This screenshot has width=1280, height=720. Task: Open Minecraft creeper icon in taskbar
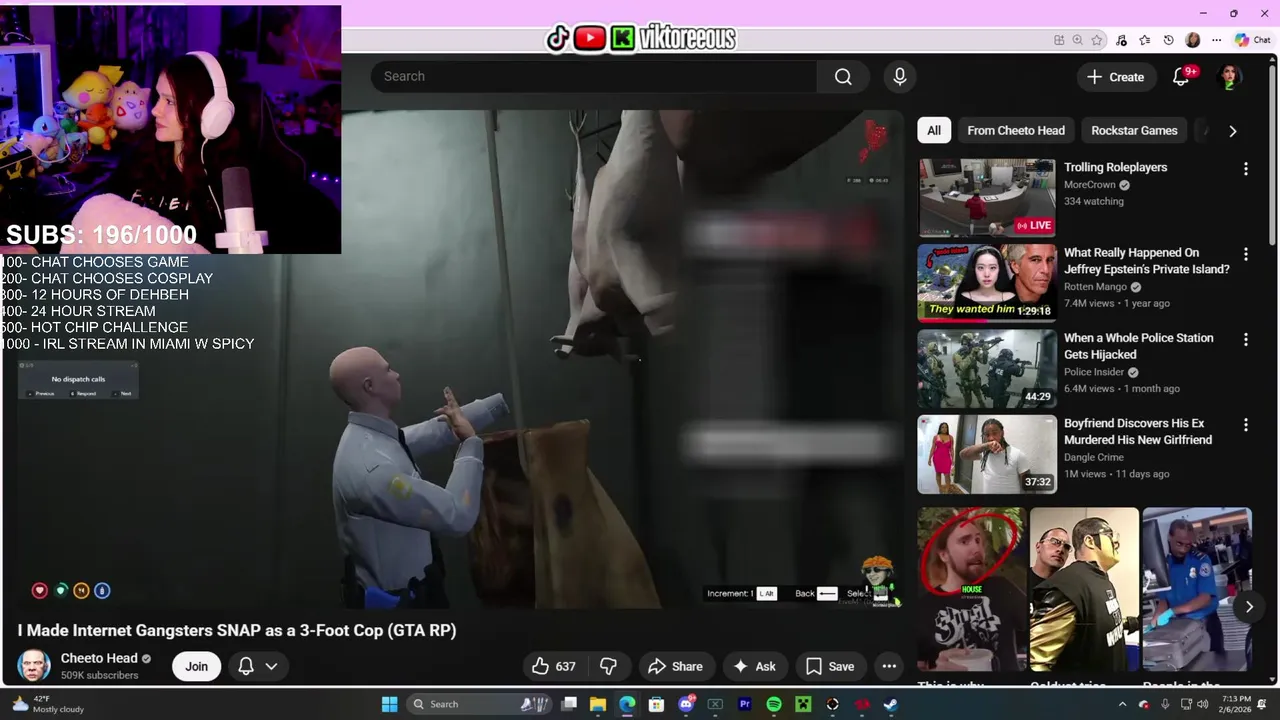[x=803, y=704]
